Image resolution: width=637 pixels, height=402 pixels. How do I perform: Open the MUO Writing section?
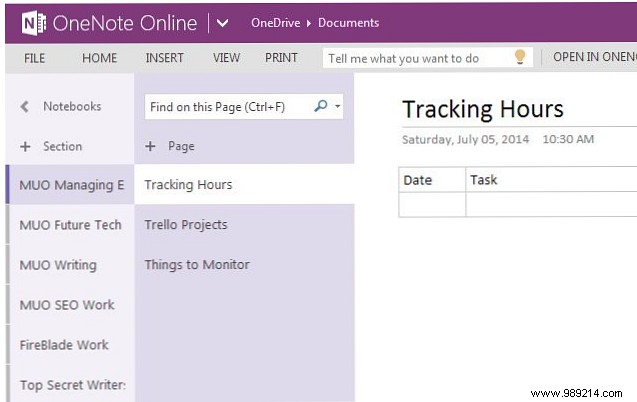70,265
